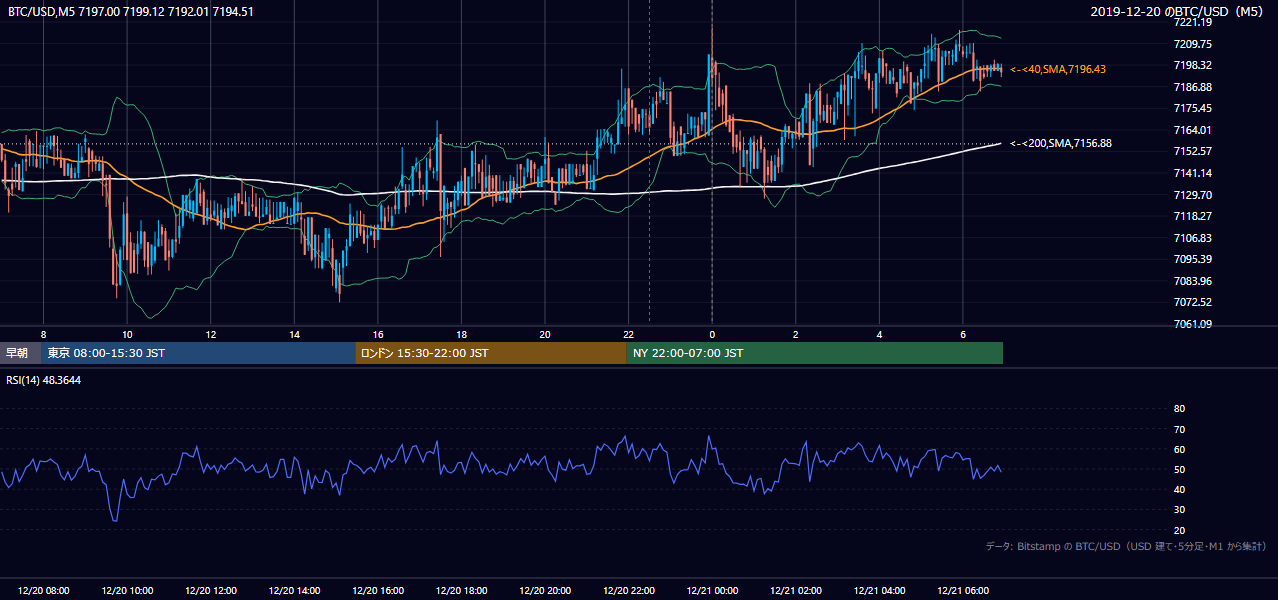Select the 200 SMA 7156.88 label
This screenshot has height=600, width=1278.
(1061, 143)
